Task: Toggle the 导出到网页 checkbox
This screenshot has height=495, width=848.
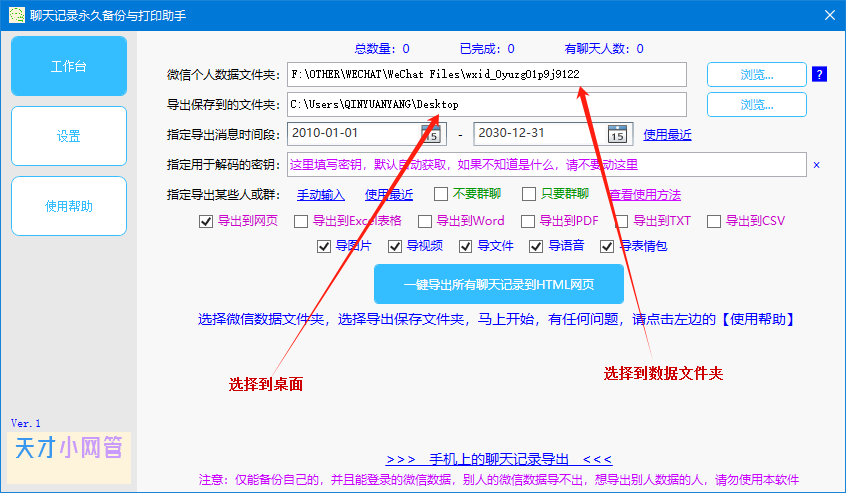Action: 206,221
